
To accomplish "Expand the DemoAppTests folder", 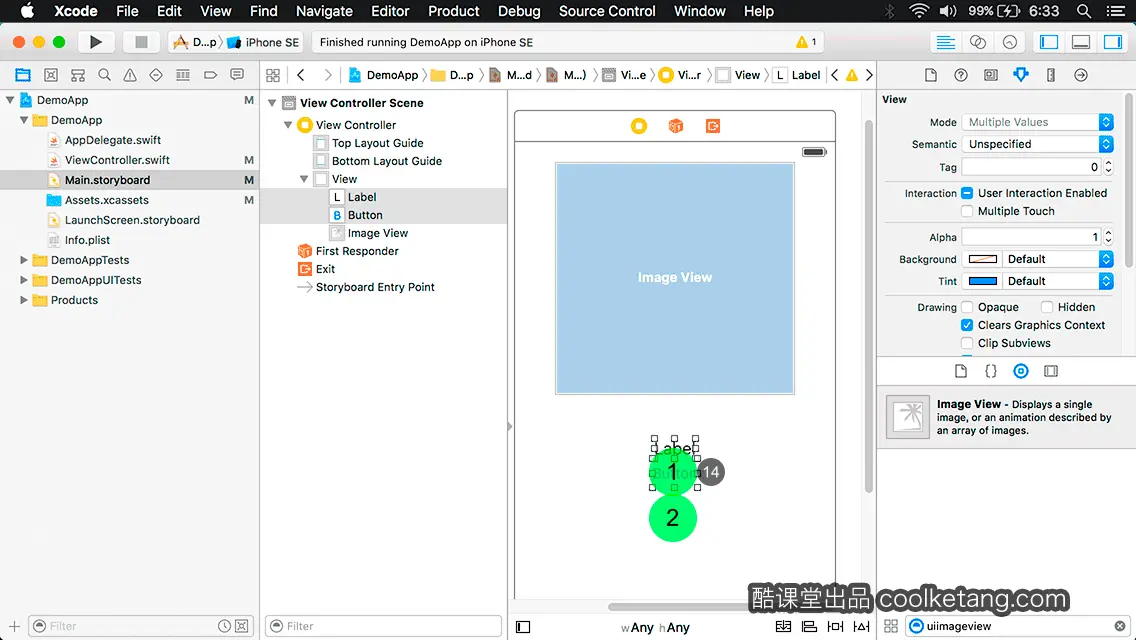I will (24, 259).
